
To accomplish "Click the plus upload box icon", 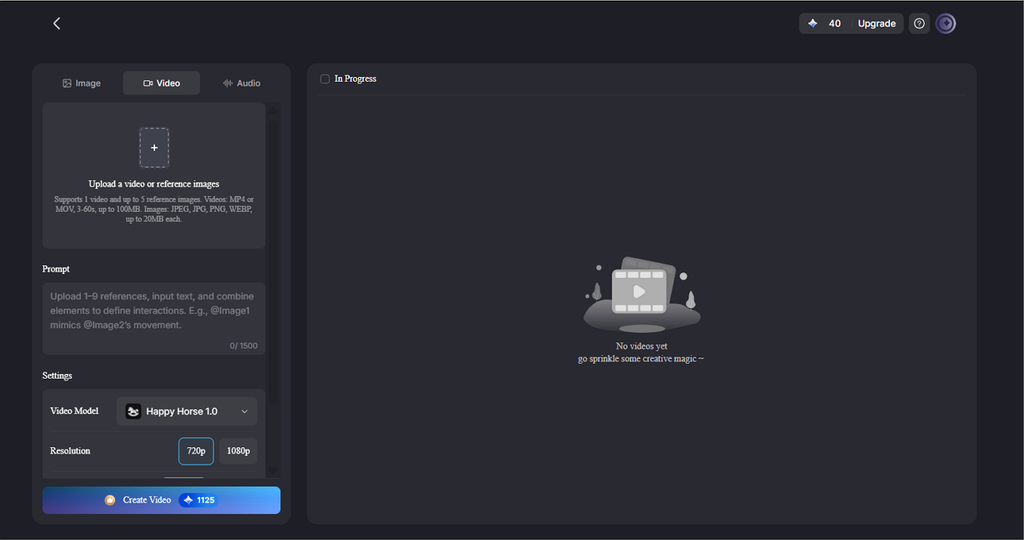I will click(x=154, y=148).
